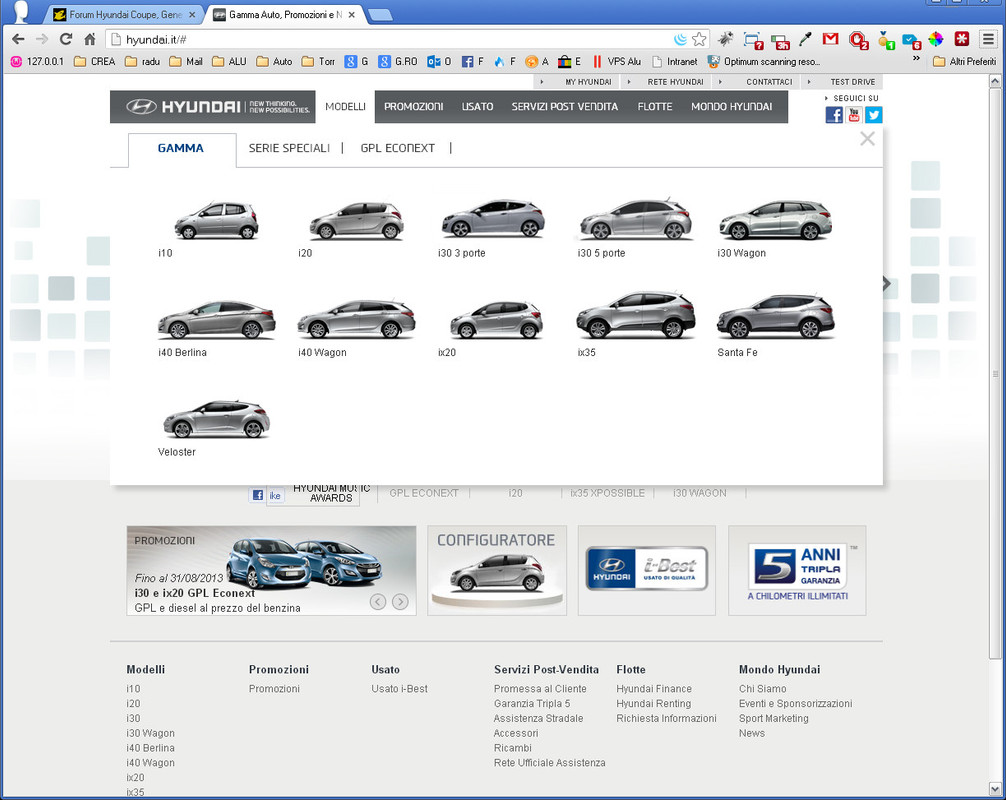
Task: Click the right carousel arrow beside overlay
Action: [x=887, y=284]
